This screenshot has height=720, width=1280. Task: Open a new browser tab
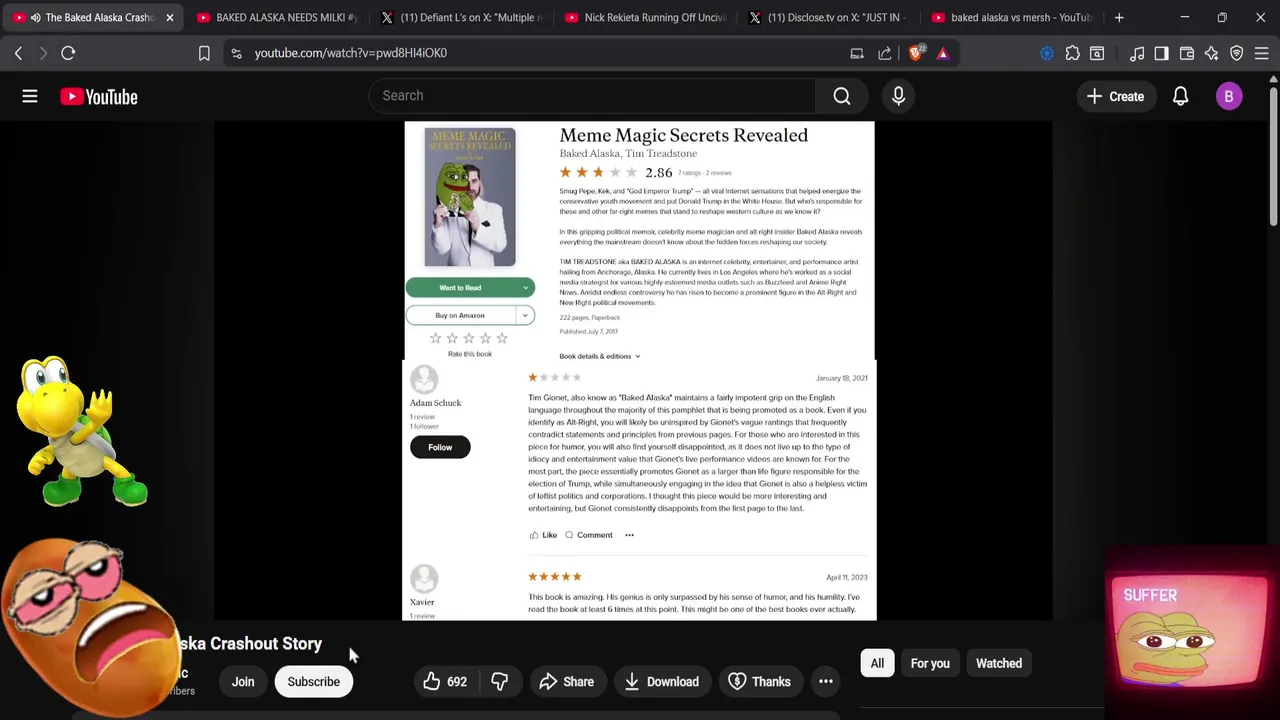(1119, 17)
